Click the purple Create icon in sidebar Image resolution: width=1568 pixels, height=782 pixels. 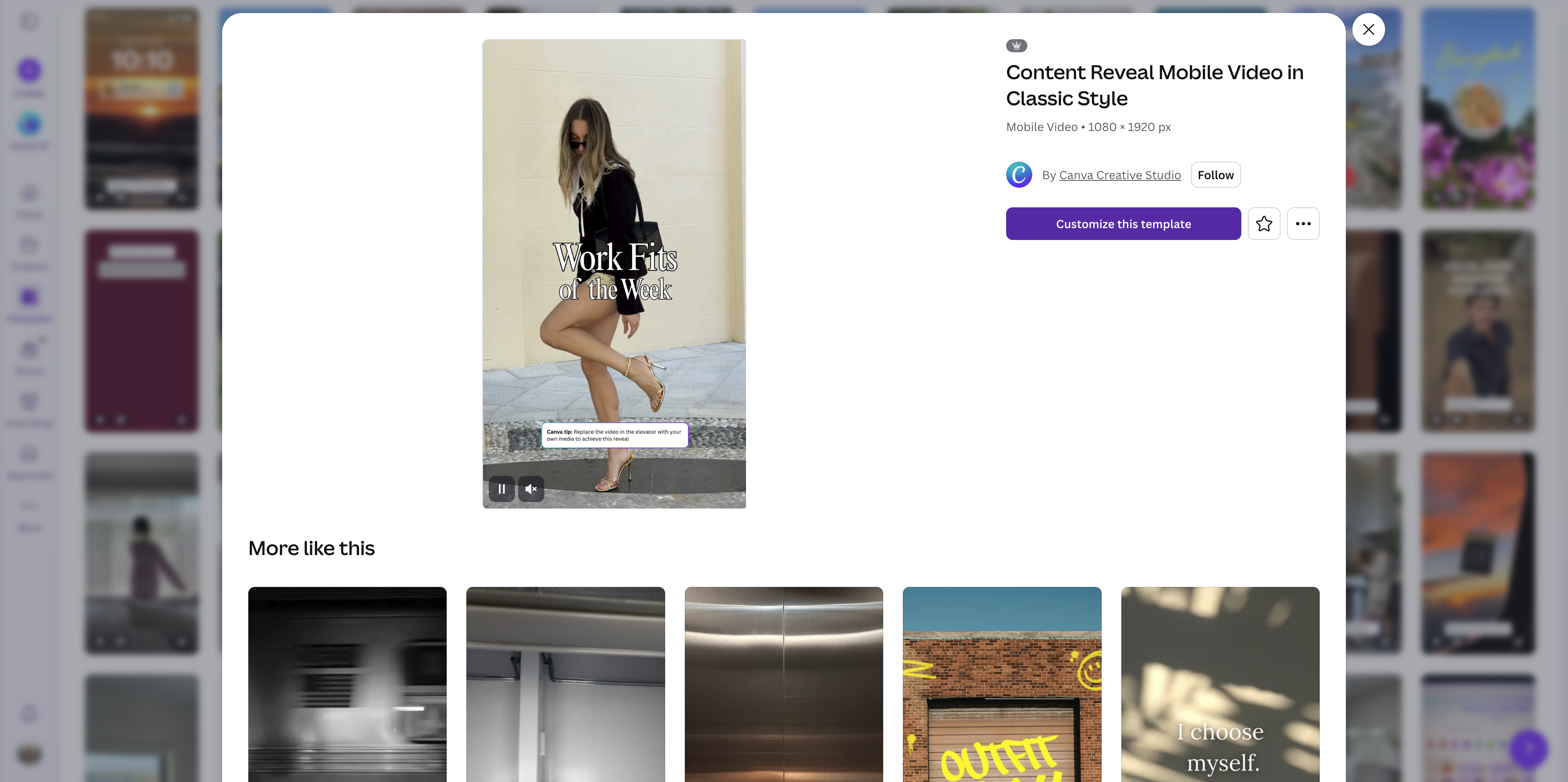click(x=29, y=71)
